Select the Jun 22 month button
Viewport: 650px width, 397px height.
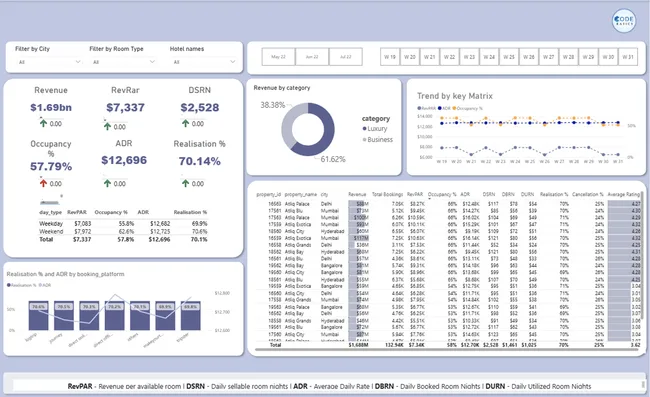312,57
